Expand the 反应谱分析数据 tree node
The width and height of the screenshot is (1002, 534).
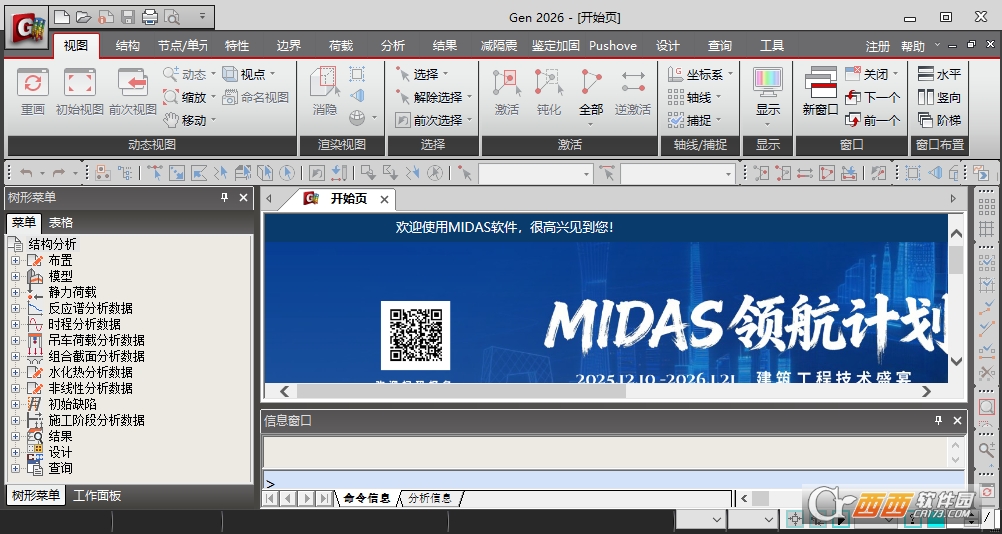[x=15, y=308]
